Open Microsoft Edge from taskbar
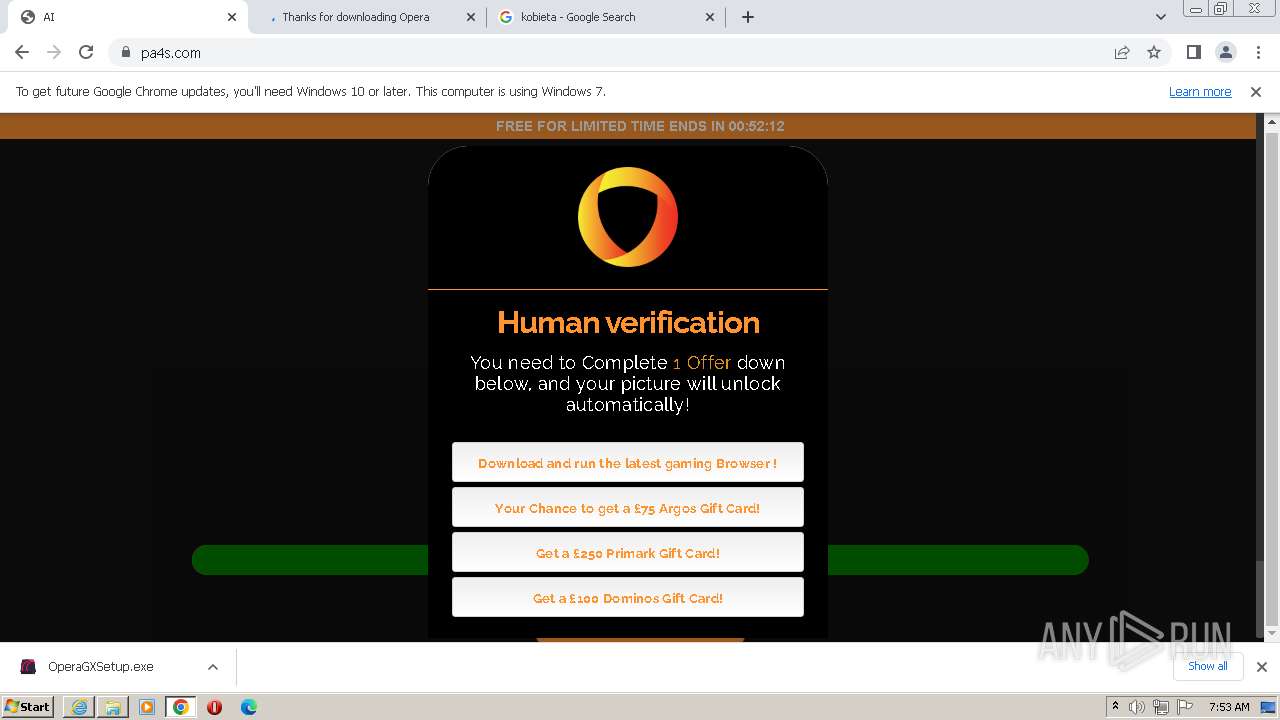This screenshot has height=720, width=1280. 249,707
